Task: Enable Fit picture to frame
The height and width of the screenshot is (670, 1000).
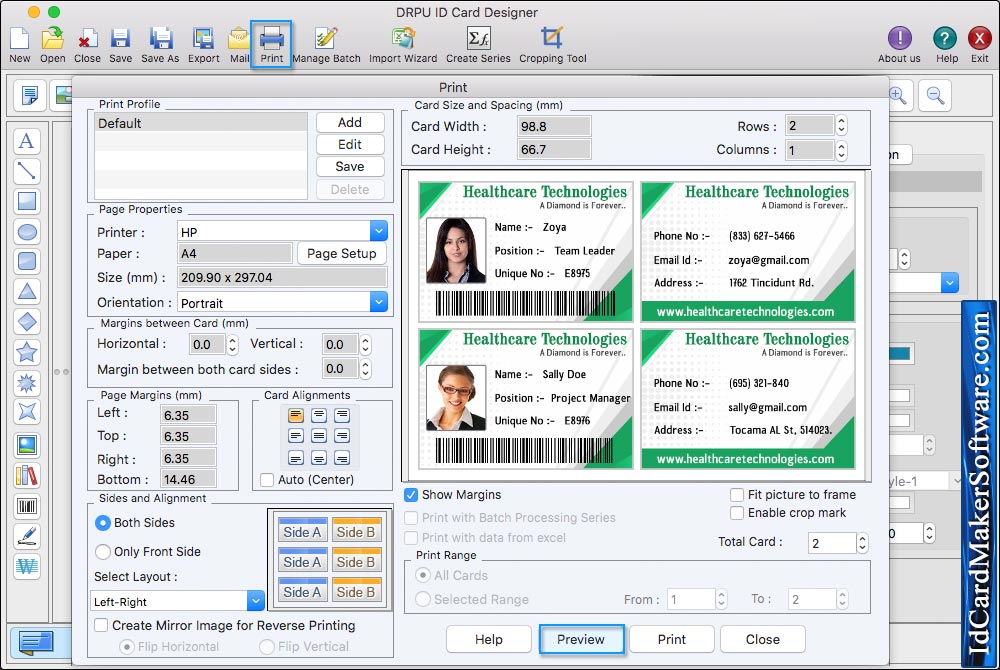Action: click(x=737, y=495)
